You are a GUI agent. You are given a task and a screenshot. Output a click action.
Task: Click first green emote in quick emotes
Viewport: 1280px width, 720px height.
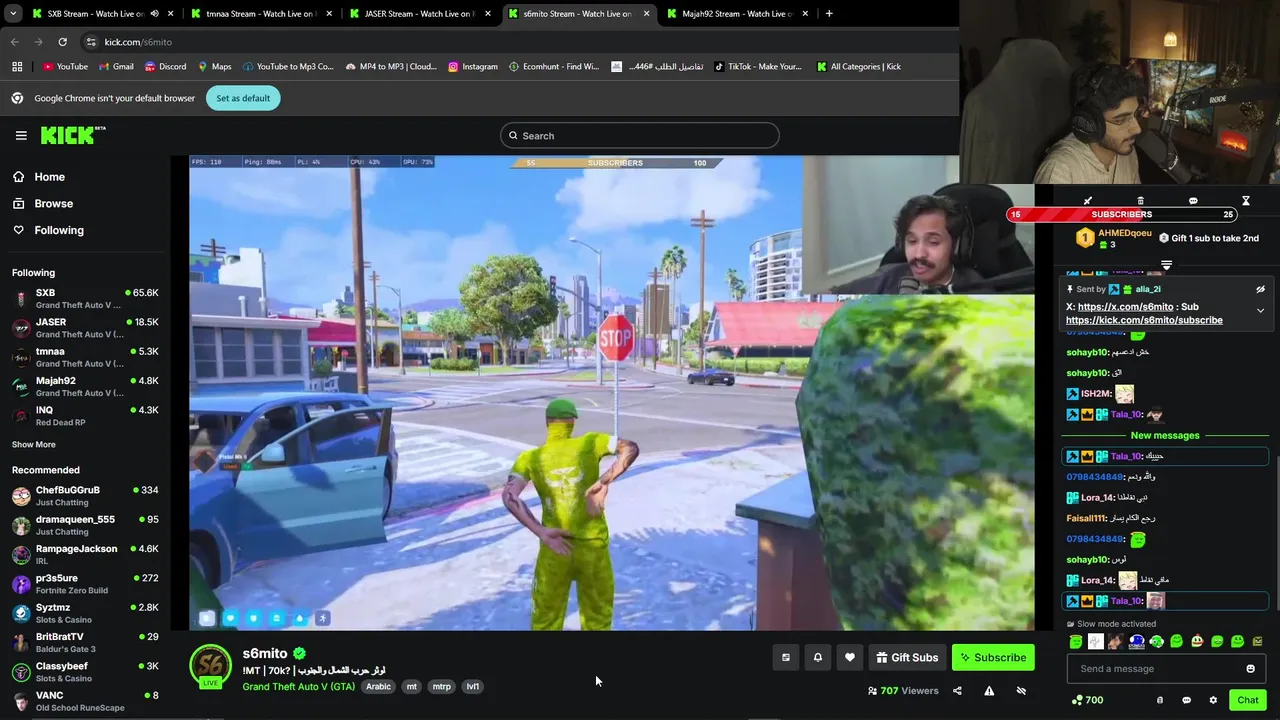(x=1076, y=642)
